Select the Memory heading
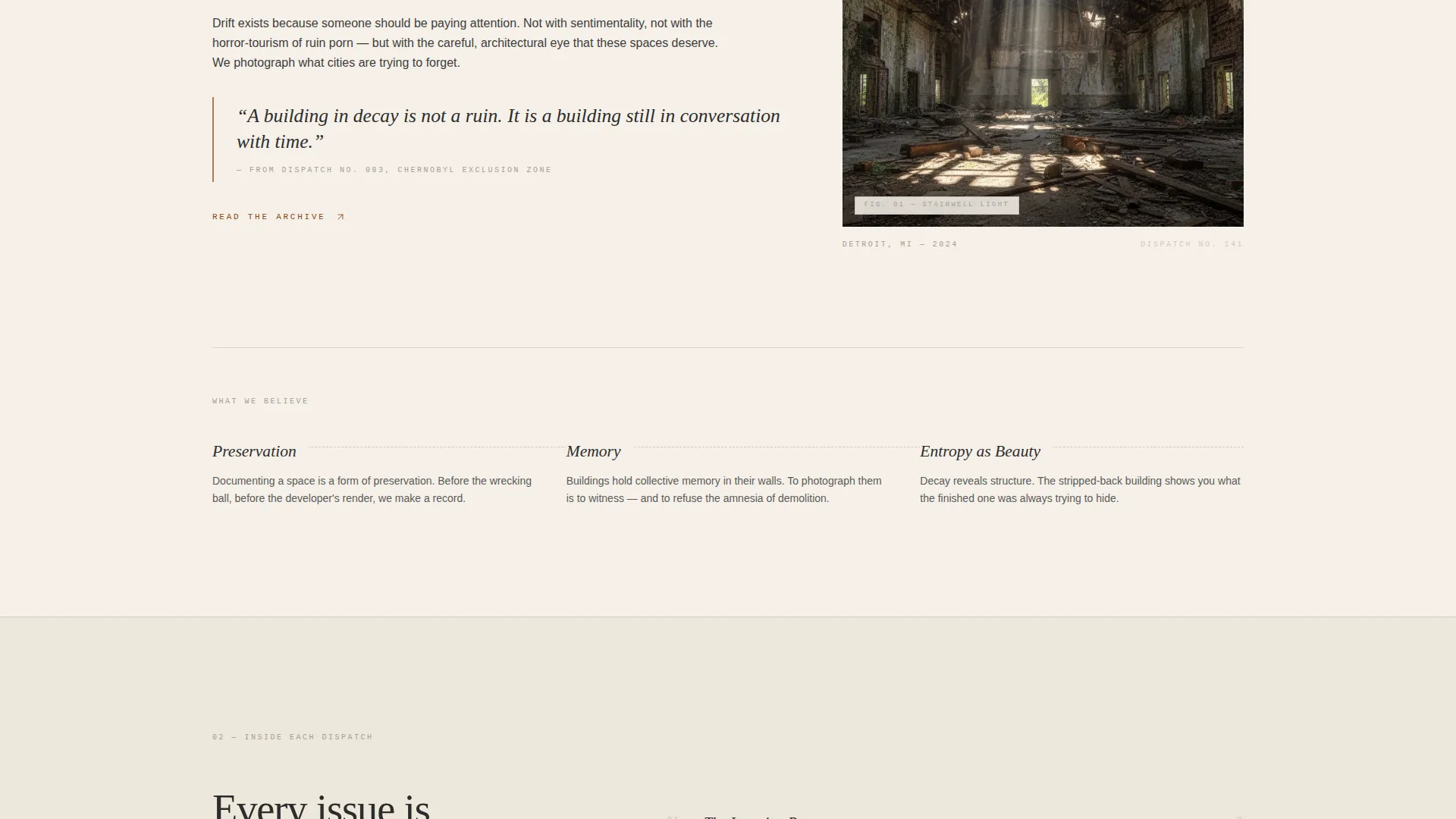 pyautogui.click(x=593, y=451)
